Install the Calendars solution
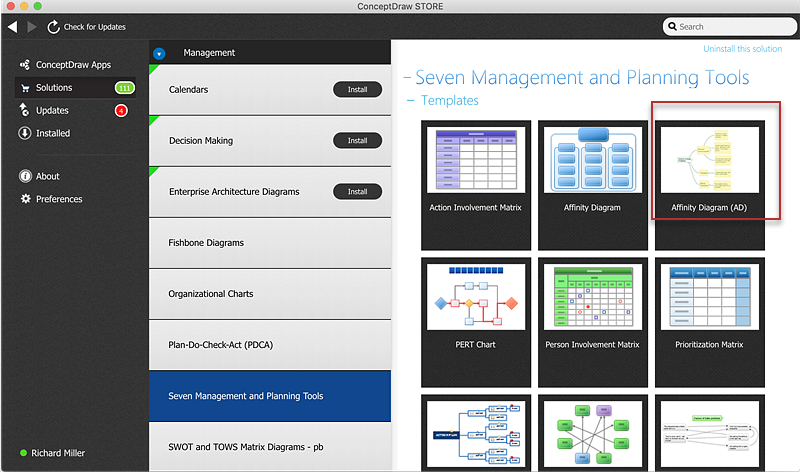The image size is (800, 472). tap(357, 89)
